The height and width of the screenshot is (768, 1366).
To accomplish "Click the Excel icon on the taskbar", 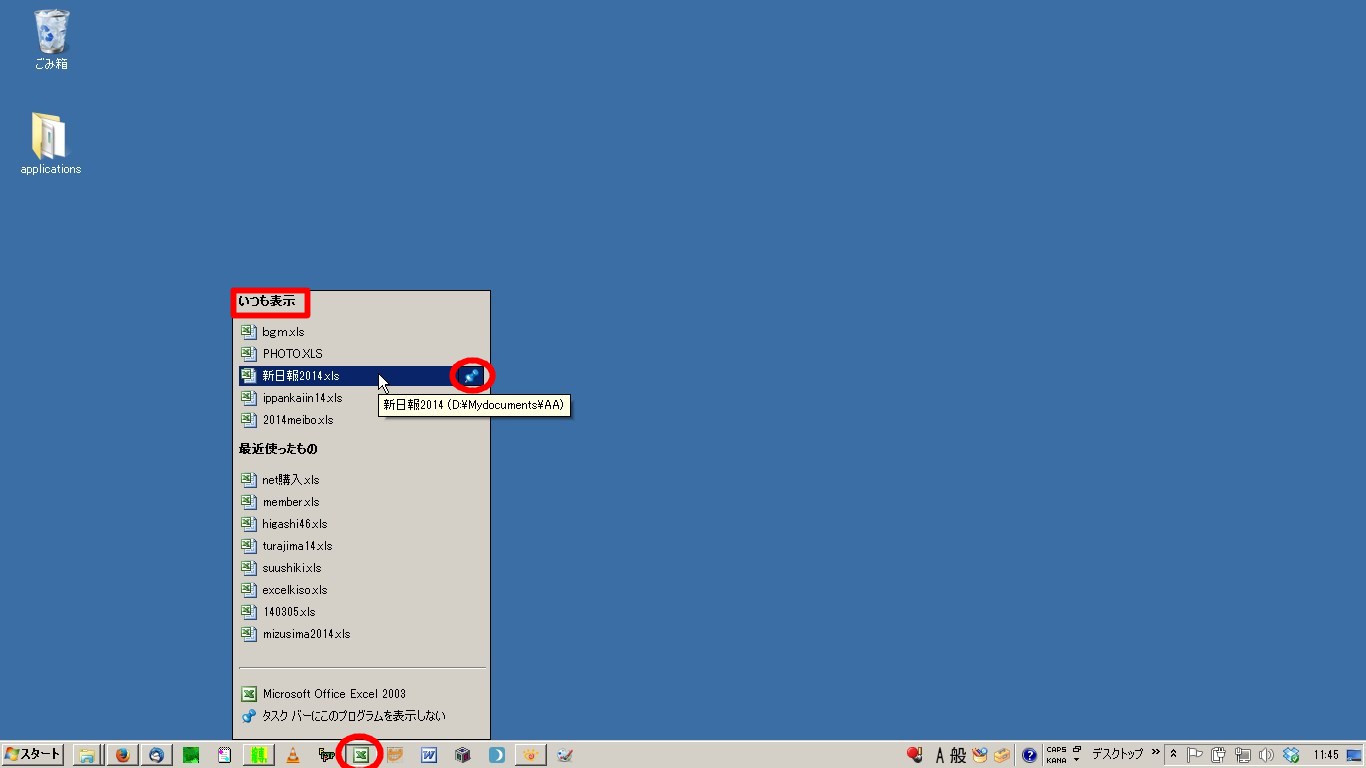I will tap(361, 755).
